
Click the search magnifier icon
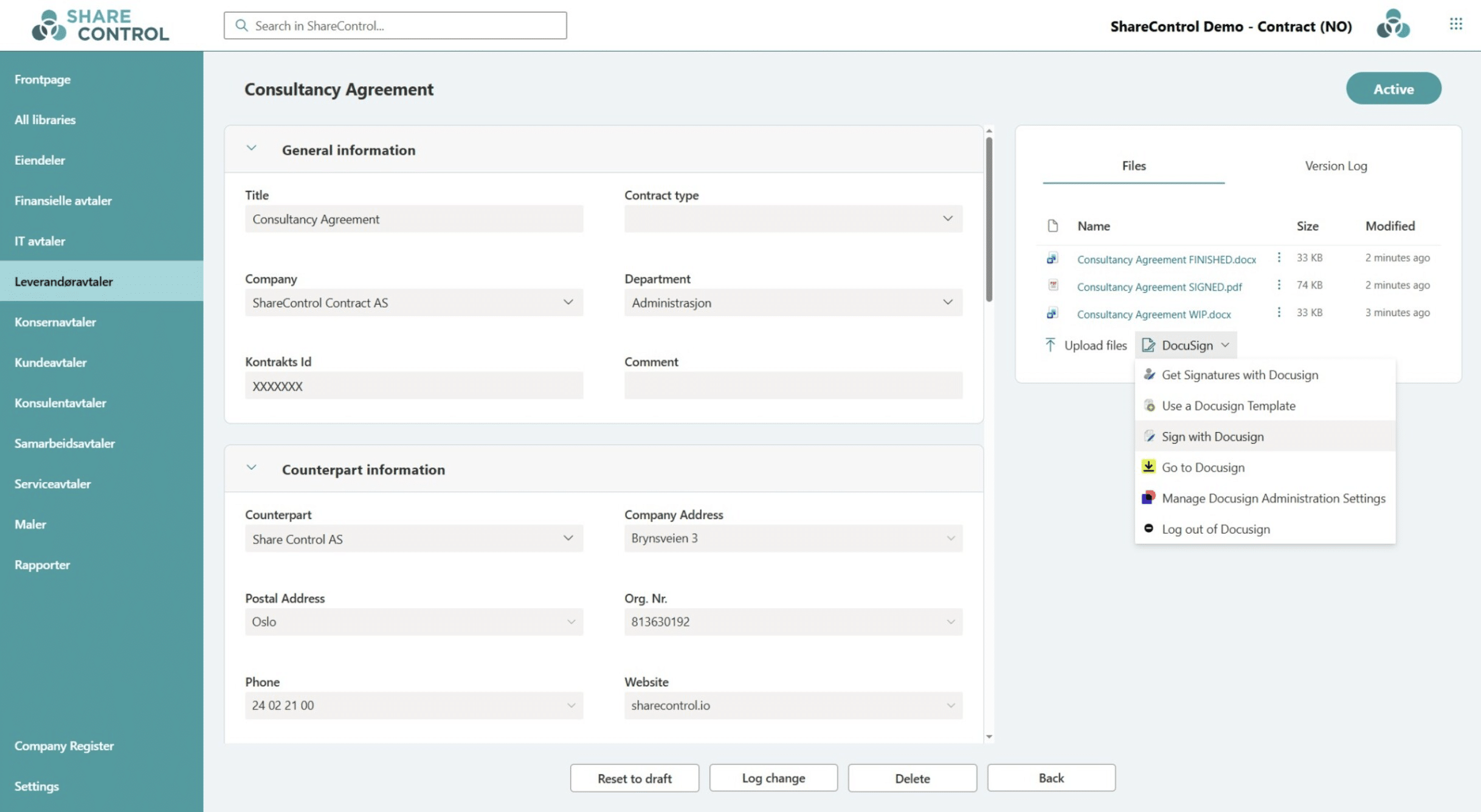point(241,26)
